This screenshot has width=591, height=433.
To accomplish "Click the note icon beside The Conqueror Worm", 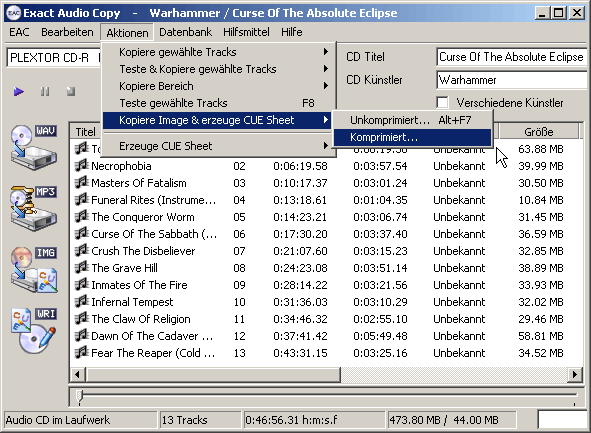I will [x=81, y=216].
